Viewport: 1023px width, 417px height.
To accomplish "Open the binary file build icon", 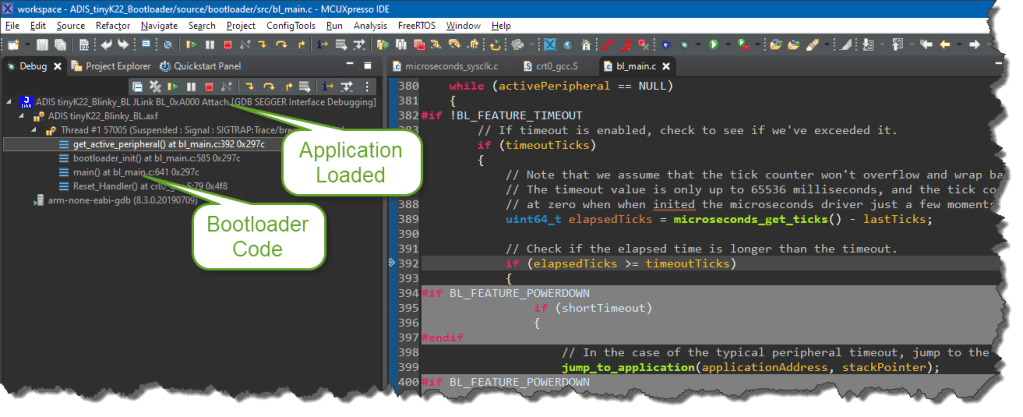I will 84,44.
